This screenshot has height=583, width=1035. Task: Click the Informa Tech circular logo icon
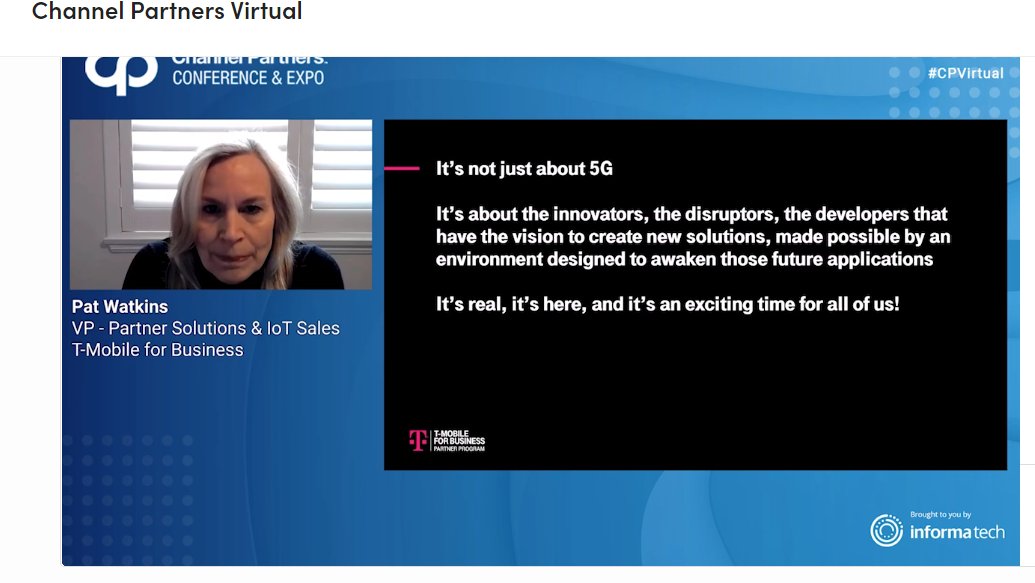[x=886, y=530]
